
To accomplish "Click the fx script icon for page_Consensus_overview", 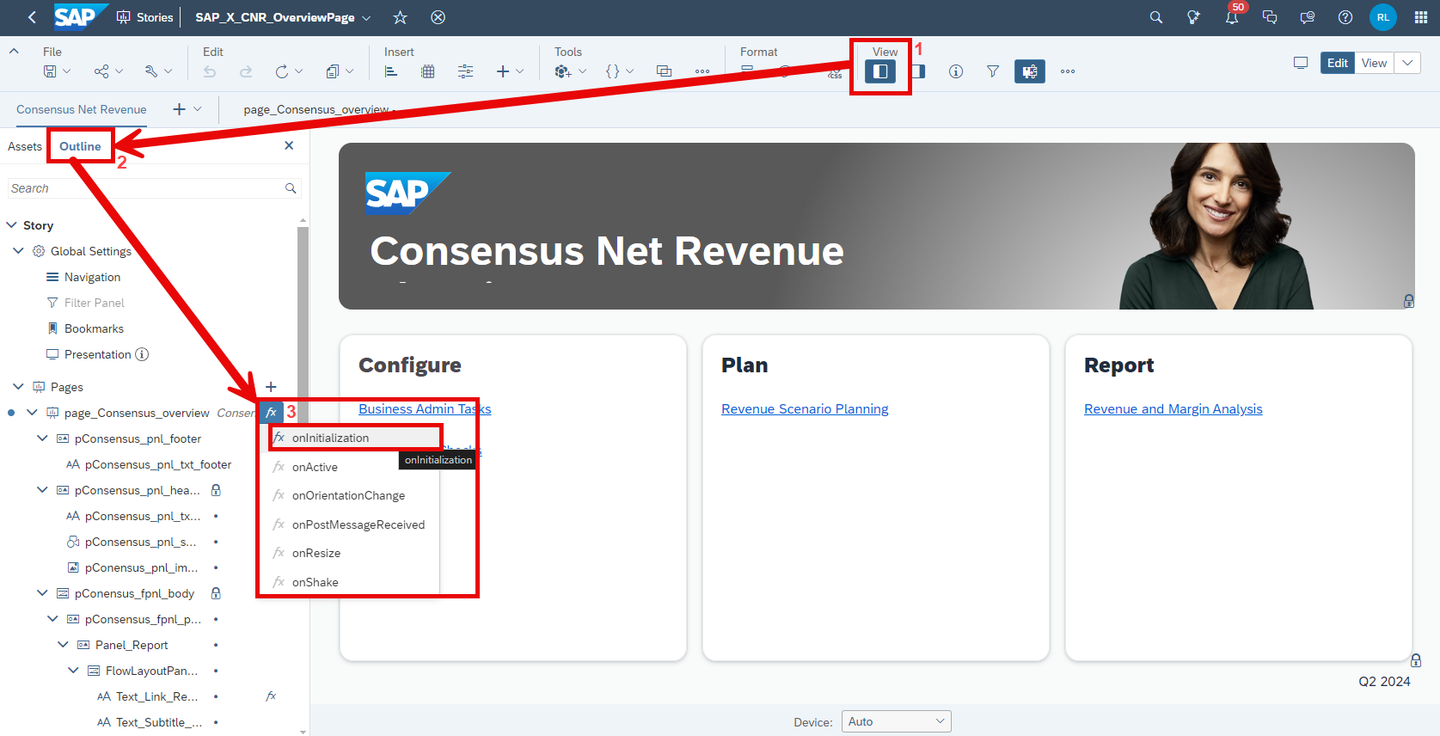I will tap(271, 412).
